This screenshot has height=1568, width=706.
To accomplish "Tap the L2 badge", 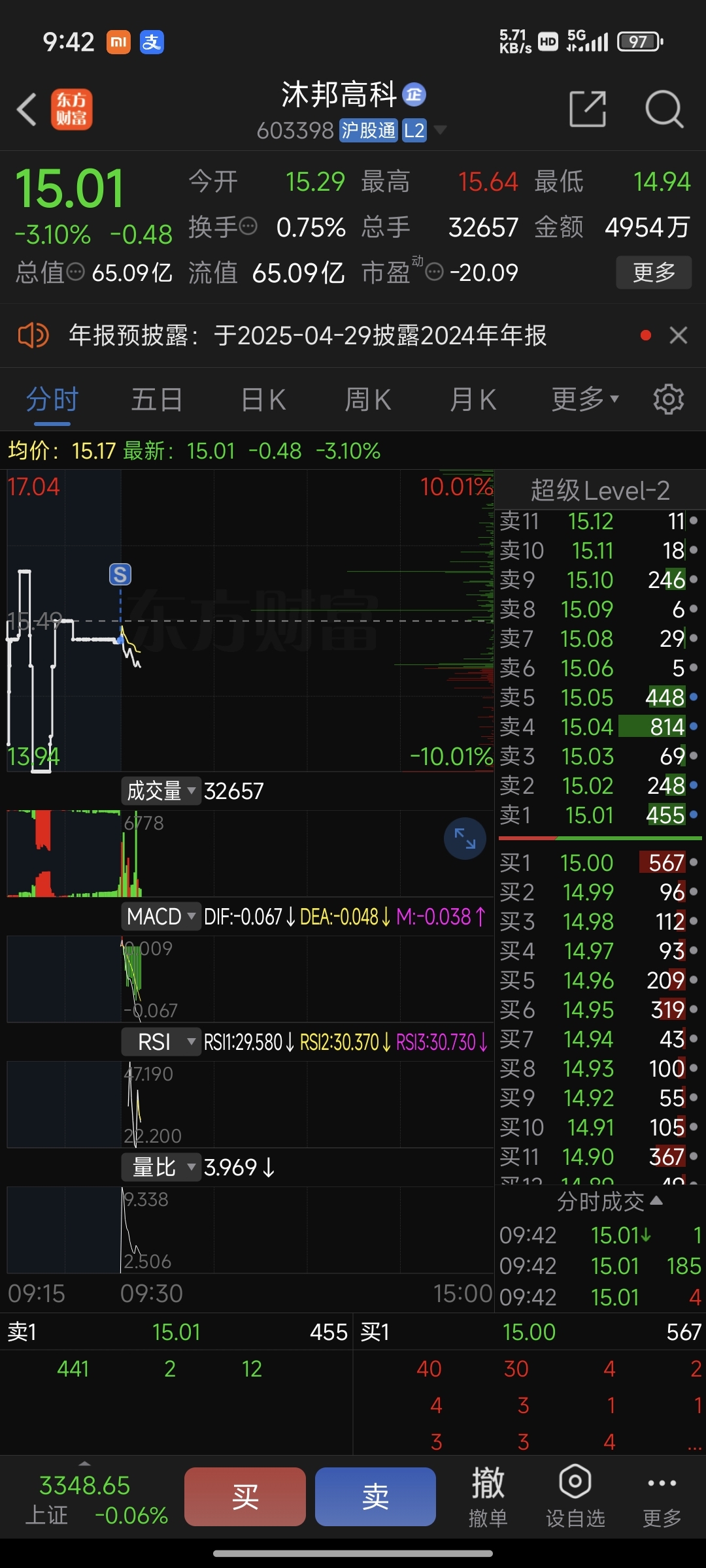I will [414, 131].
